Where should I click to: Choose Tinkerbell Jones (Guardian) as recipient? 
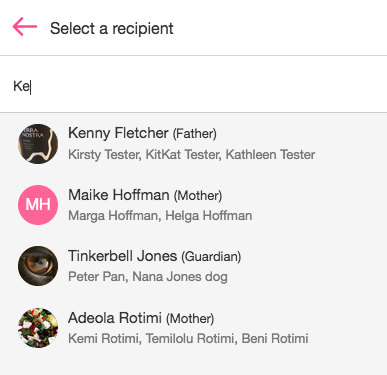[x=193, y=266]
